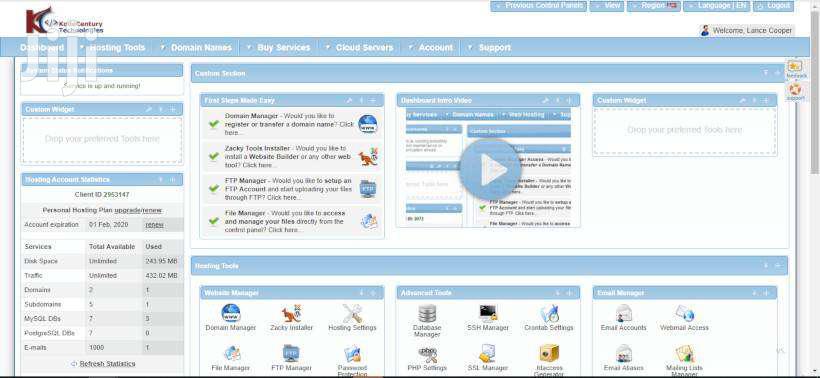Click disk space used value 243.95 MB
This screenshot has width=820, height=378.
pos(162,261)
